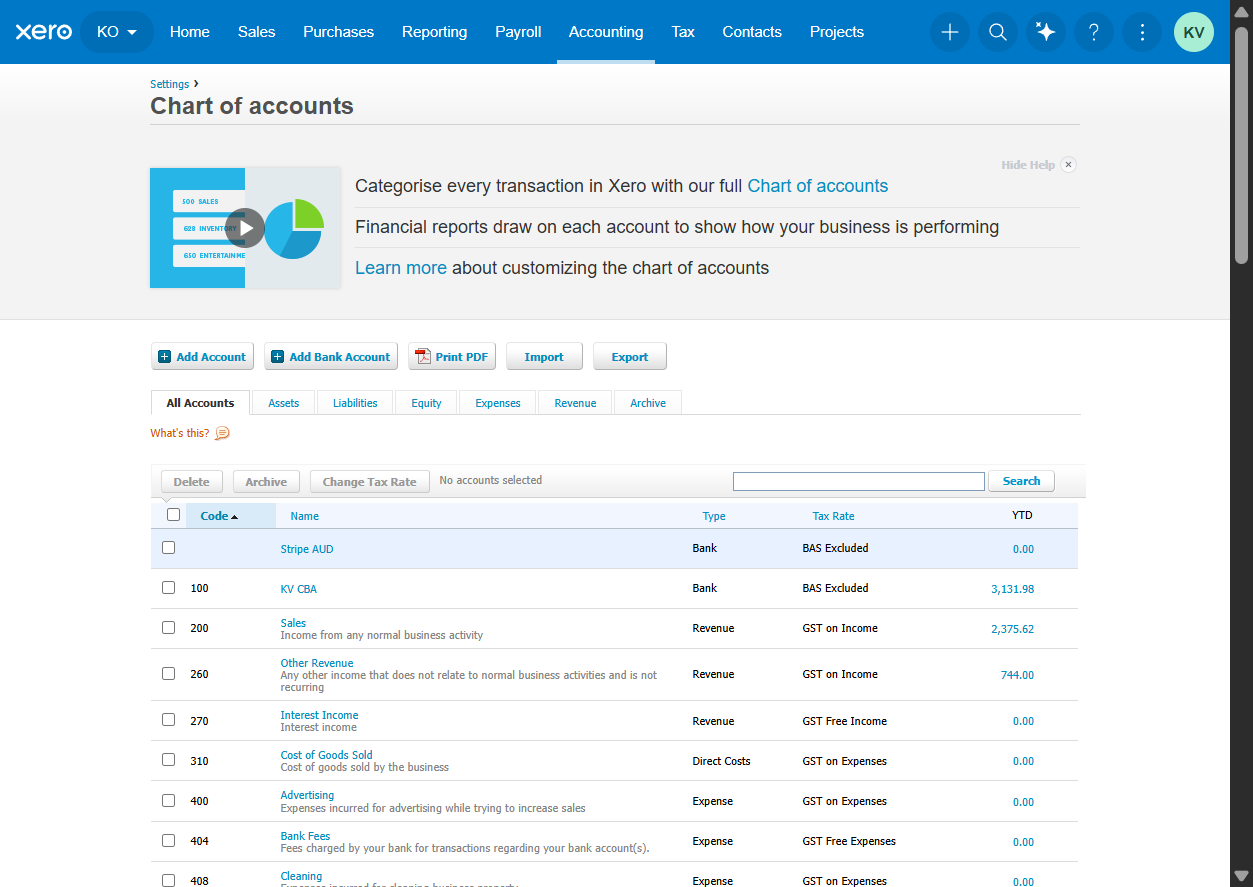Tick the Stripe AUD row checkbox
This screenshot has height=887, width=1253.
click(168, 548)
